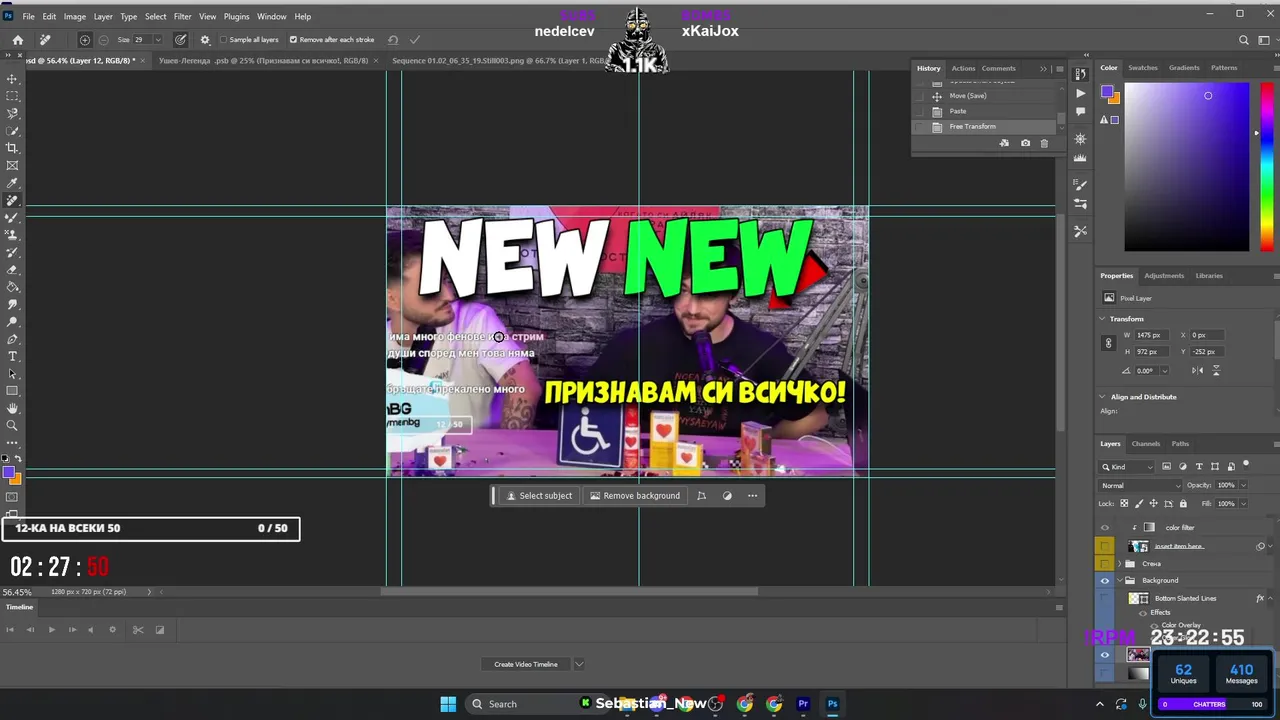
Task: Select the Eraser tool
Action: (12, 270)
